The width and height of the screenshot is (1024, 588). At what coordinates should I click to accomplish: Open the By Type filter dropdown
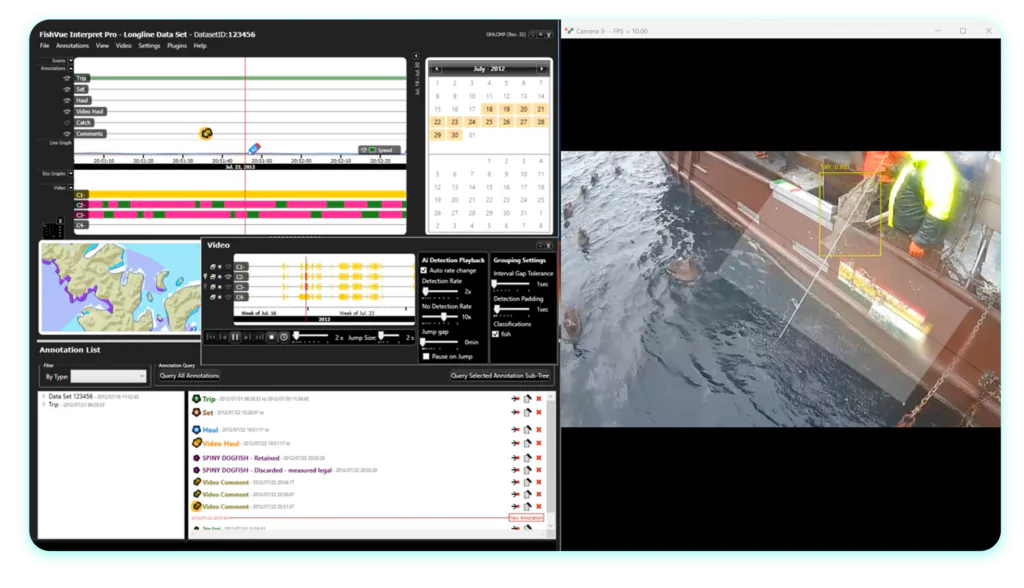tap(108, 376)
